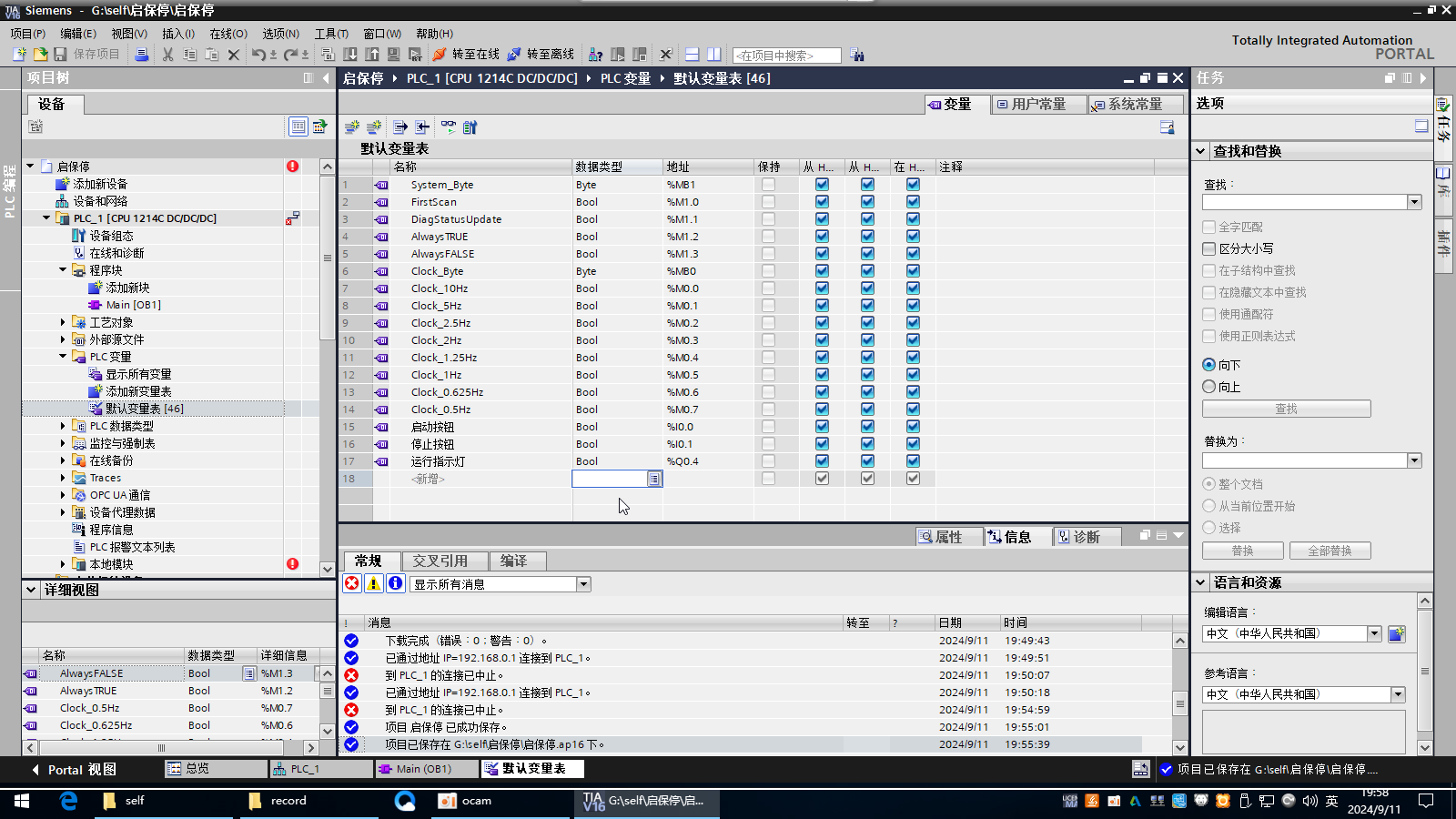
Task: Click the 总览 button in the bottom bar
Action: coord(216,769)
